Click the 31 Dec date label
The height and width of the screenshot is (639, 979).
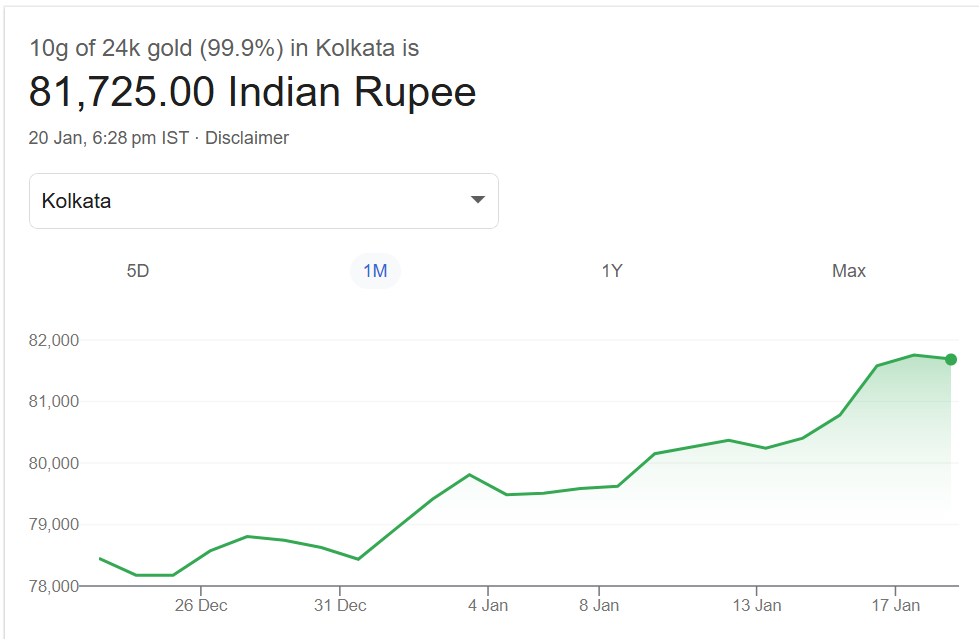pyautogui.click(x=340, y=605)
